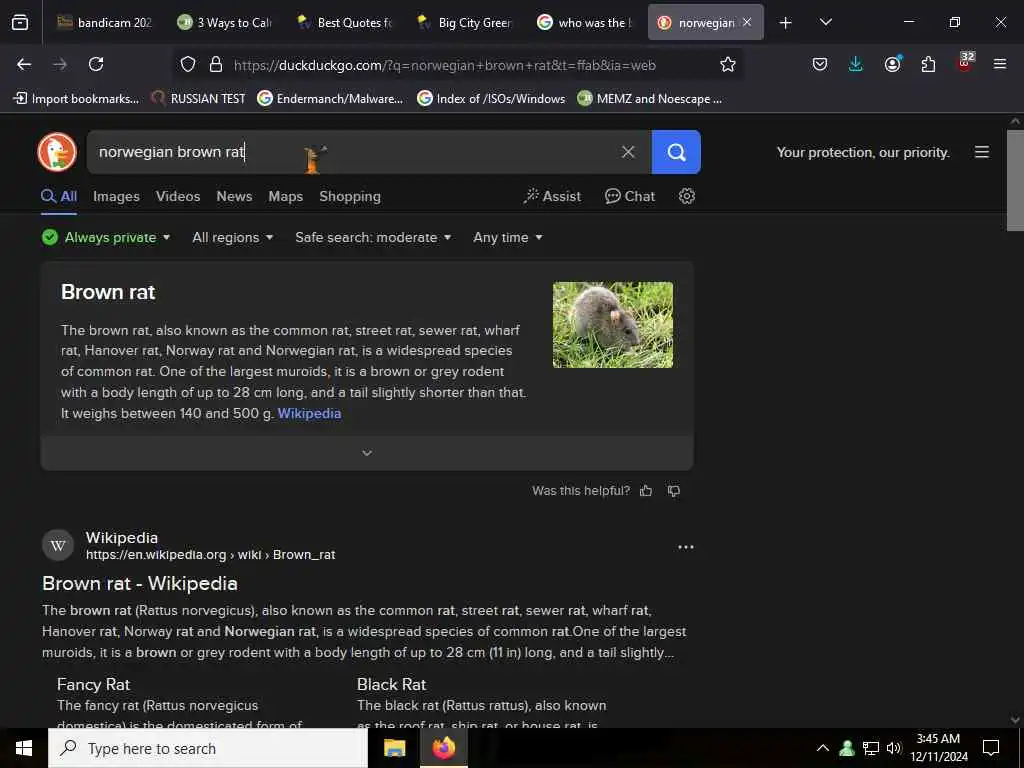Close the norwegian tab
Viewport: 1024px width, 768px height.
click(746, 22)
